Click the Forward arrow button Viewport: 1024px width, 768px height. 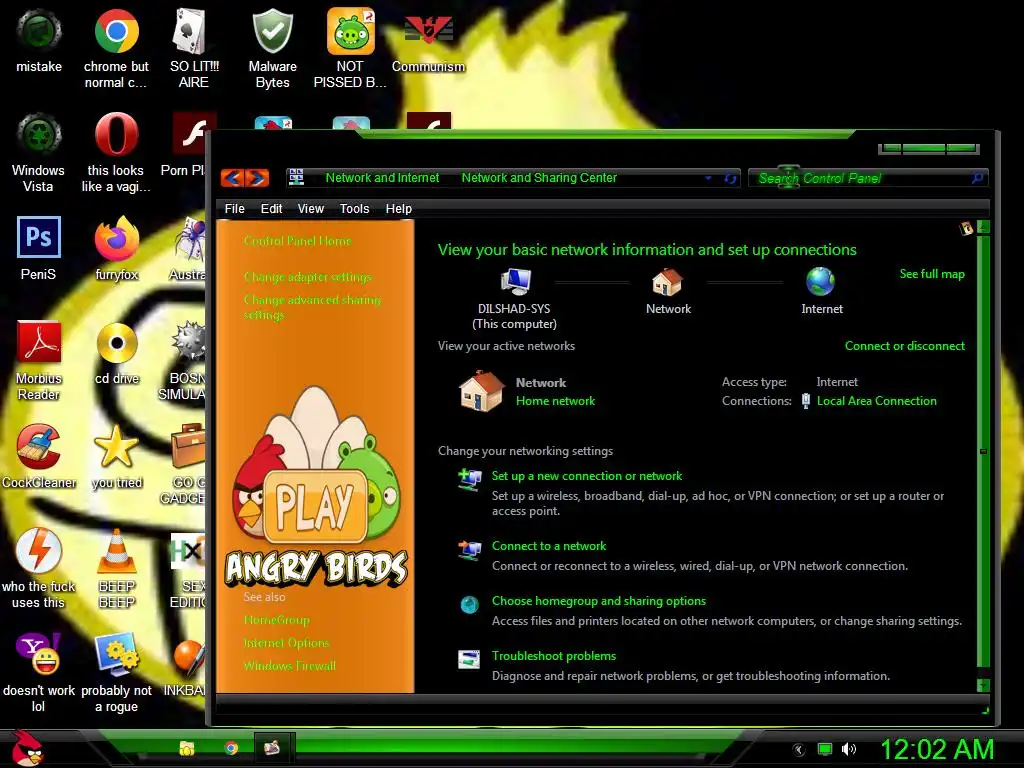(x=257, y=178)
